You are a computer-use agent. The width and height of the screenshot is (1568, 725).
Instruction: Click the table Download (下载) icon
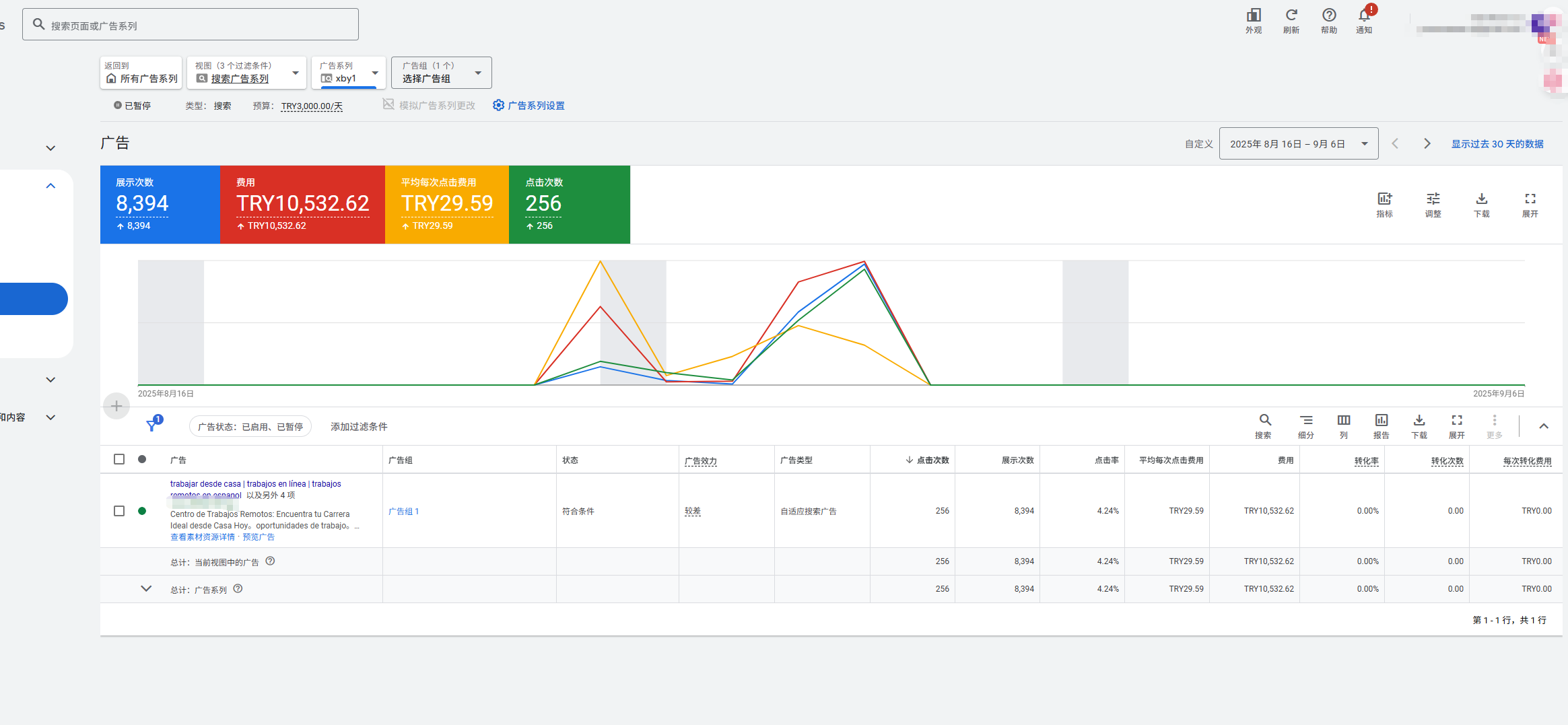[1419, 421]
